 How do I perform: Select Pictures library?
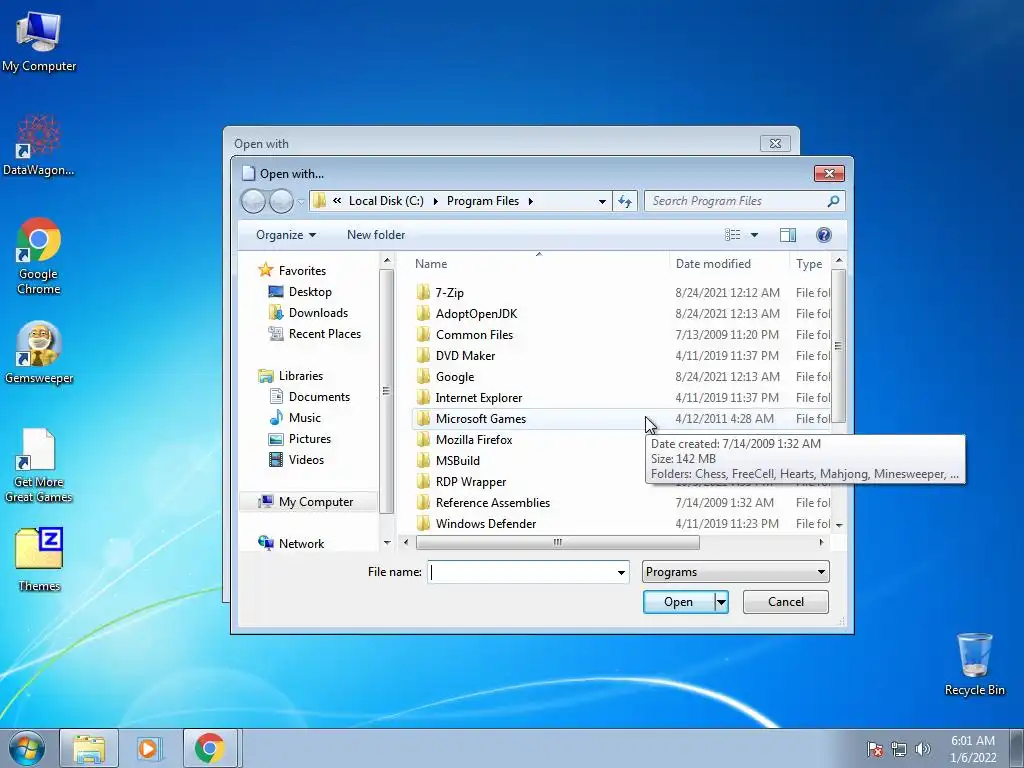tap(300, 439)
